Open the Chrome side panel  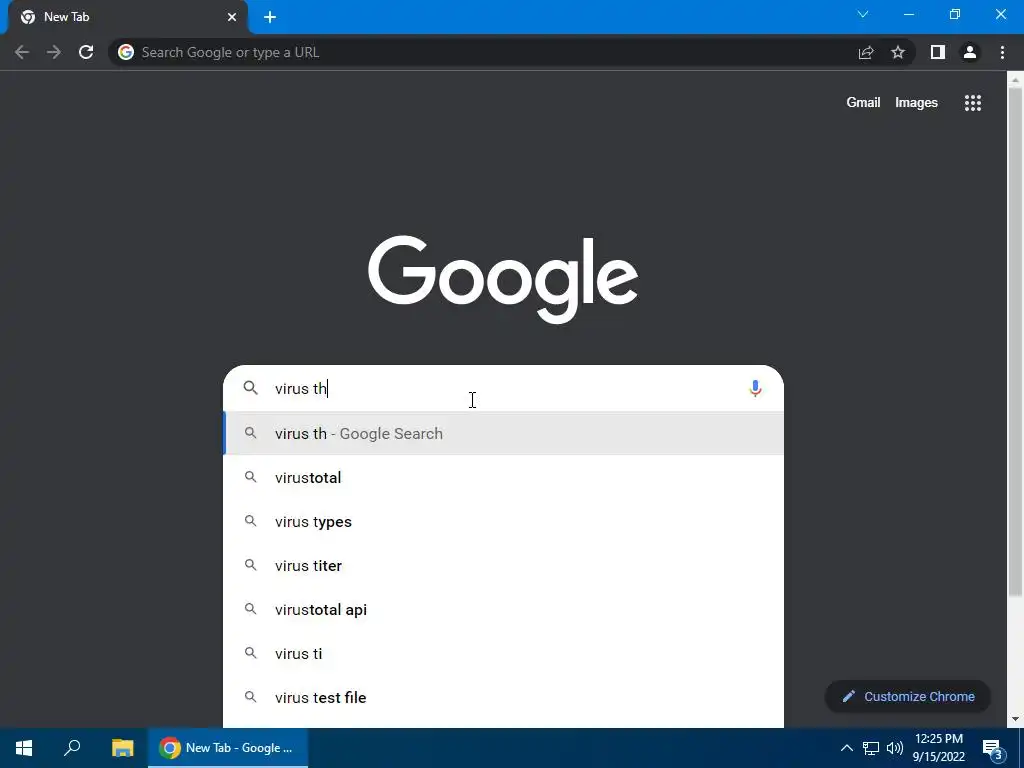tap(938, 52)
